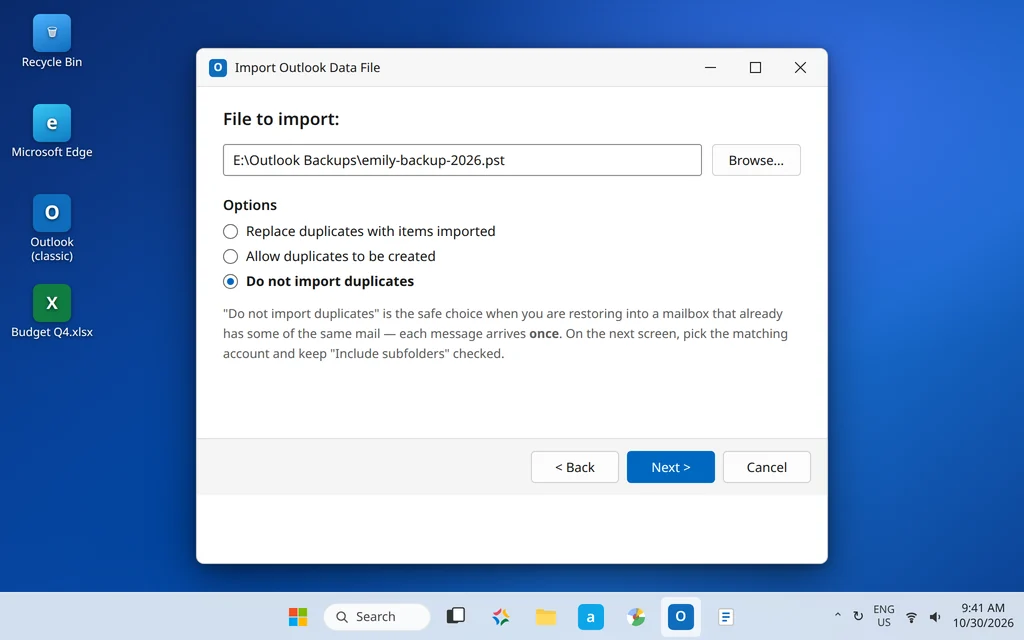1024x640 pixels.
Task: Launch Microsoft Edge from the desktop
Action: point(52,131)
